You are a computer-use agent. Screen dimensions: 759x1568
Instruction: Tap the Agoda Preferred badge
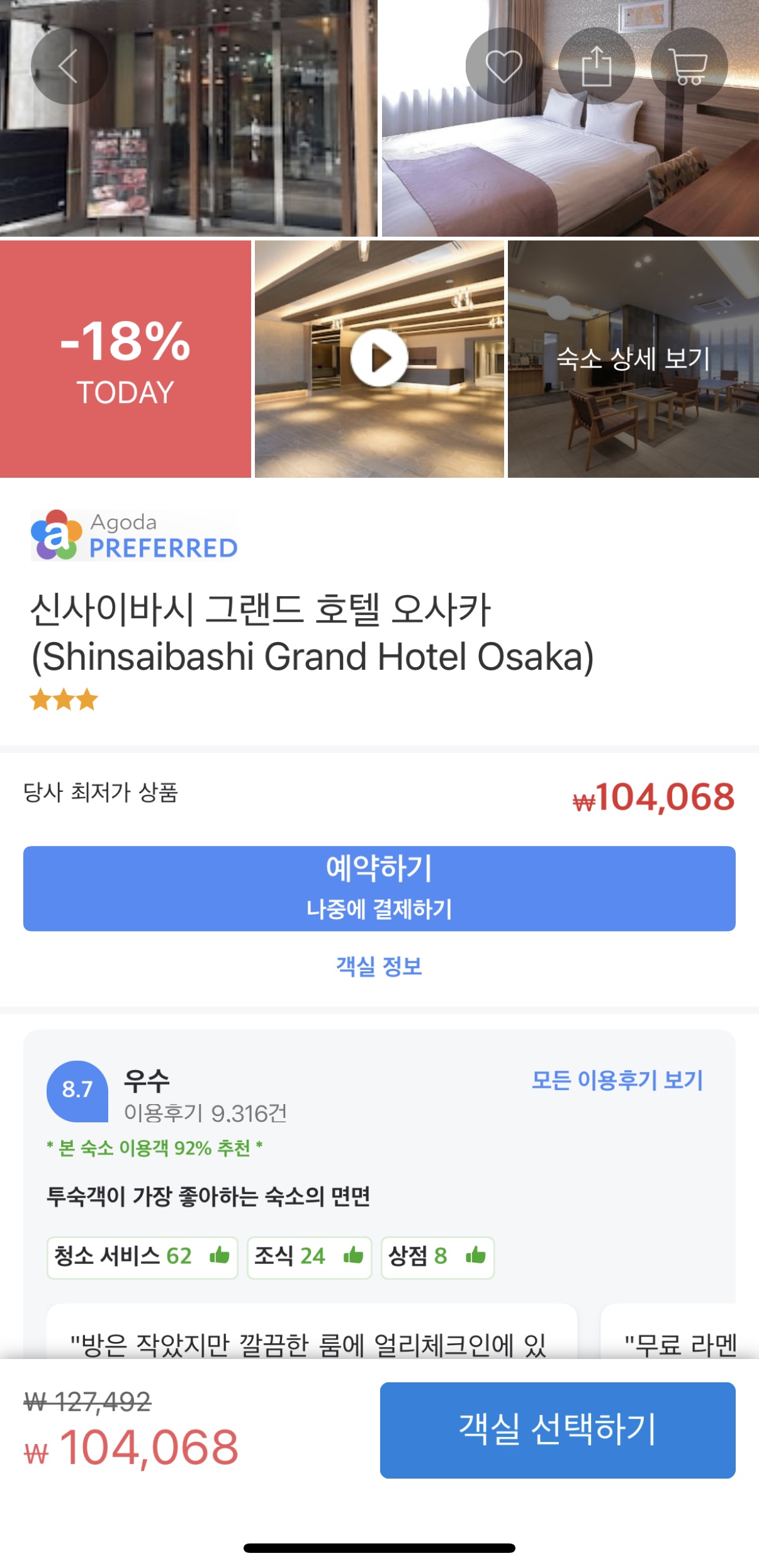(134, 536)
